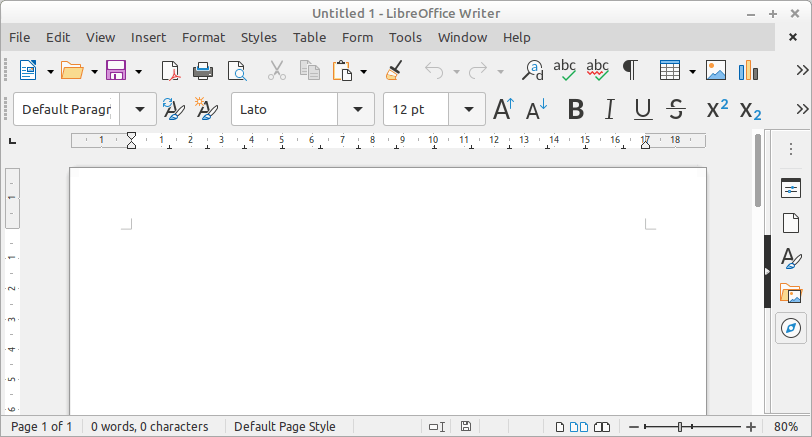Open the Paragraph Style dropdown list
Viewport: 812px width, 437px height.
pyautogui.click(x=138, y=109)
